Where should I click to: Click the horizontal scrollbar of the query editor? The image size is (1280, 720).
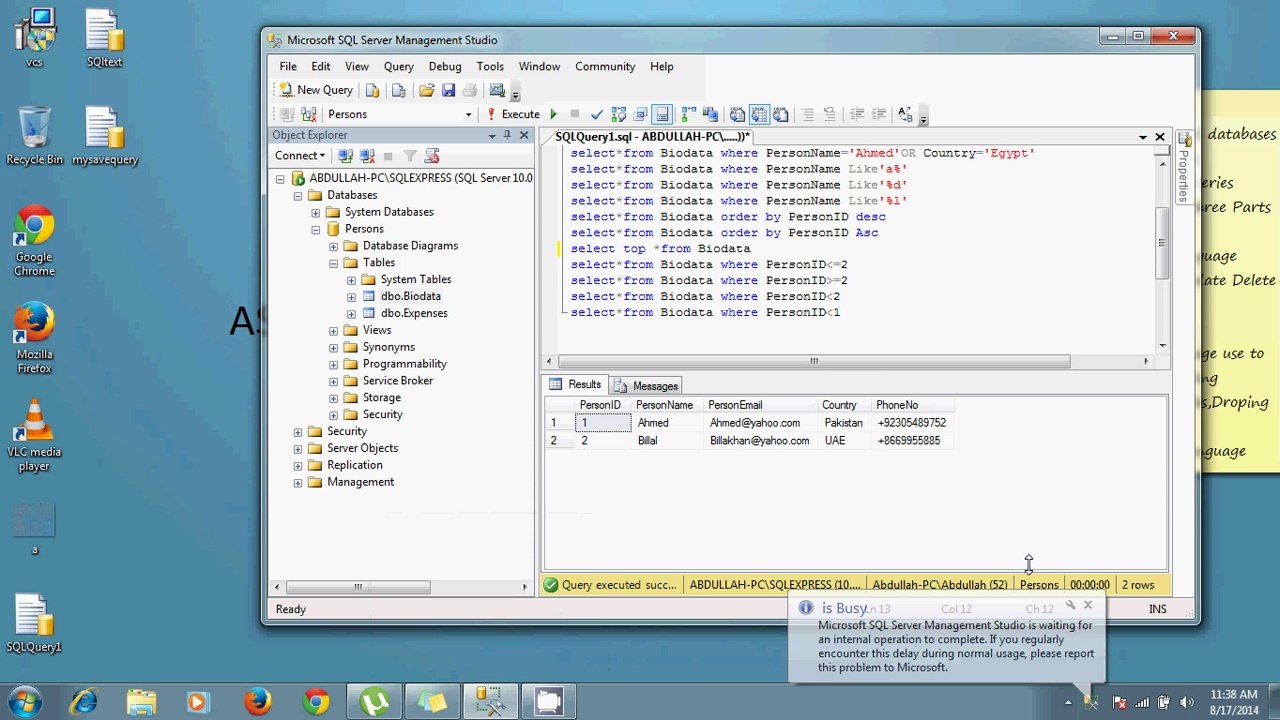coord(813,361)
